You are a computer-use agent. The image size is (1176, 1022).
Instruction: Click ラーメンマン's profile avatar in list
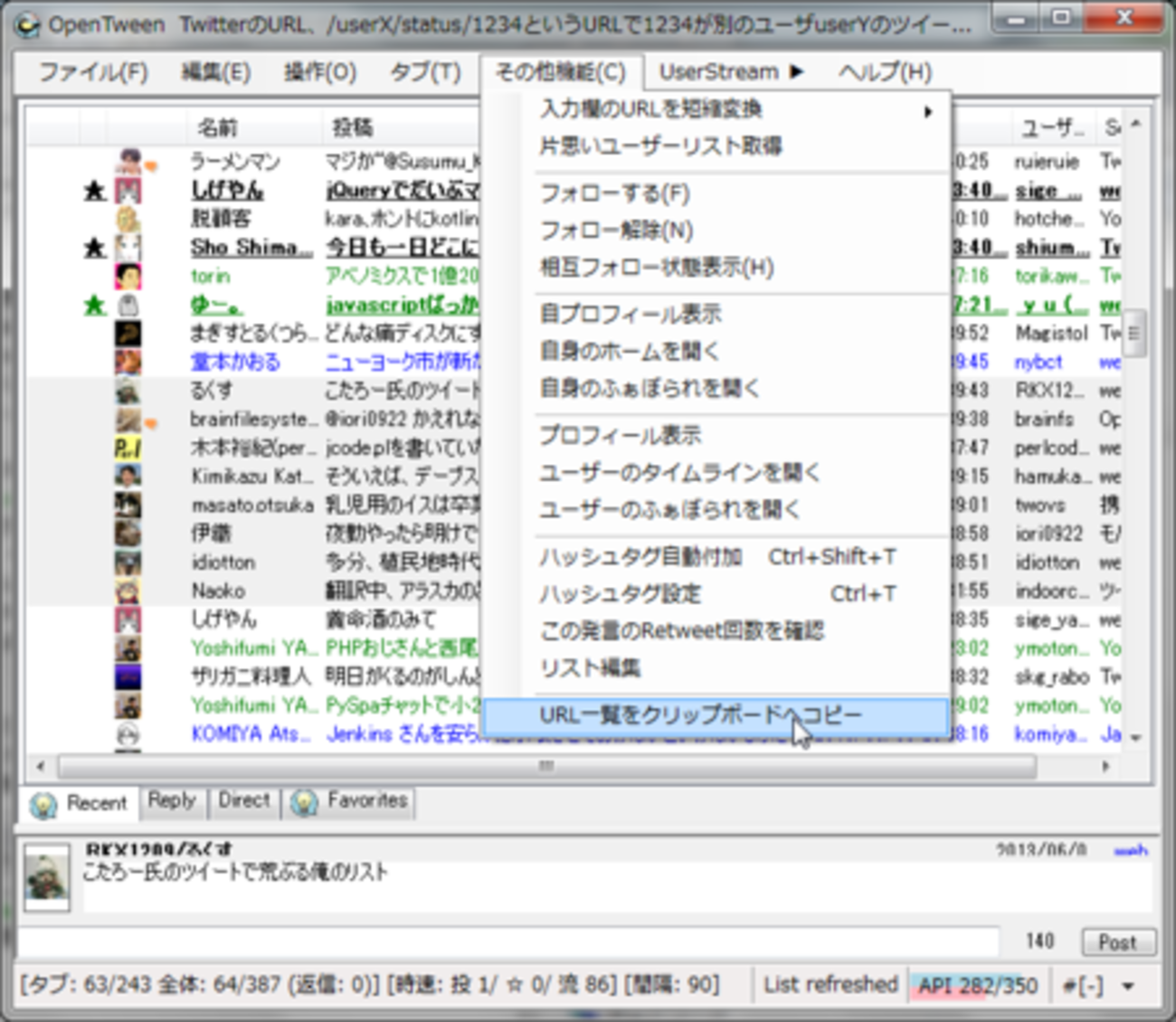[x=129, y=162]
